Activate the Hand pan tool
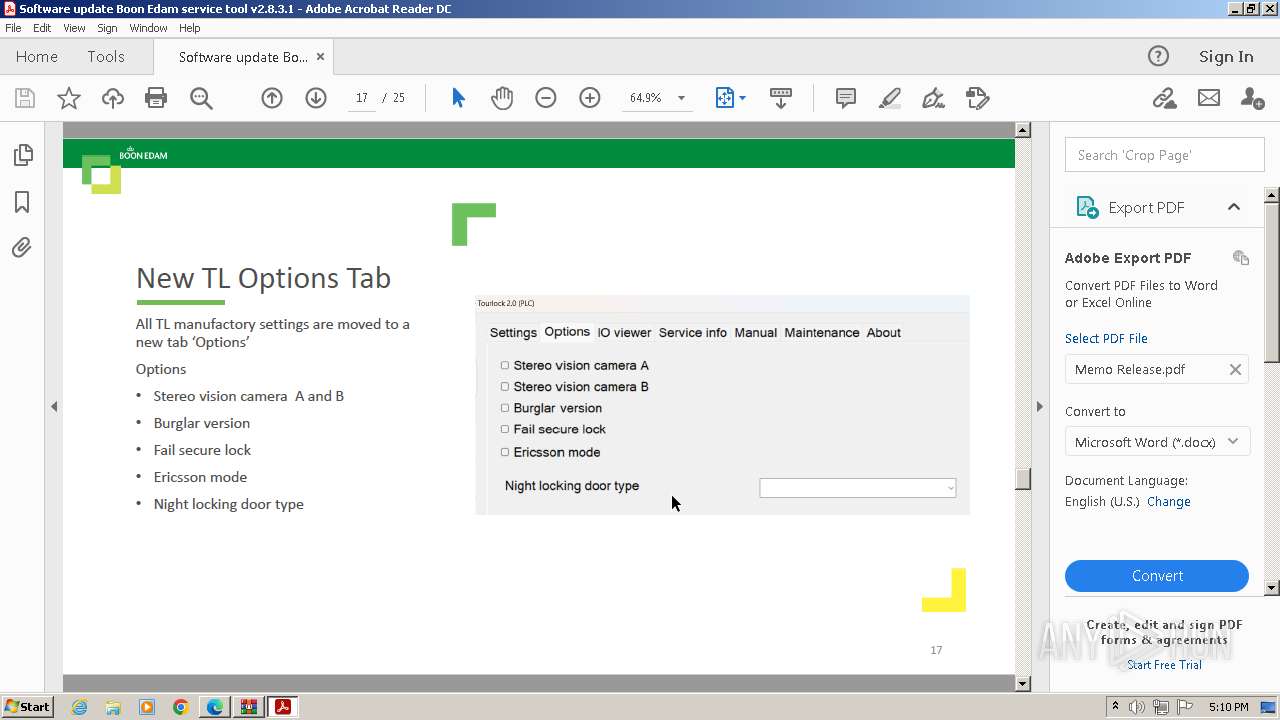Viewport: 1280px width, 720px height. click(502, 98)
